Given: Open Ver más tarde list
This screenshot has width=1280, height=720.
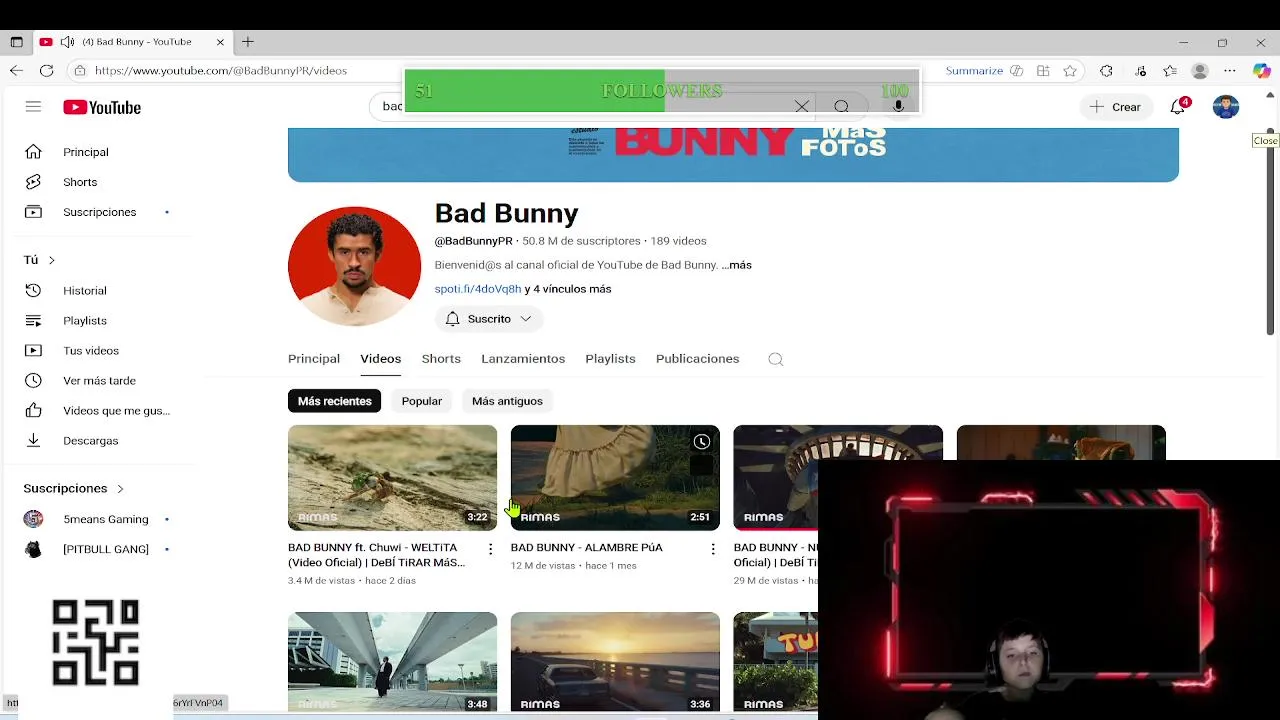Looking at the screenshot, I should pos(99,380).
